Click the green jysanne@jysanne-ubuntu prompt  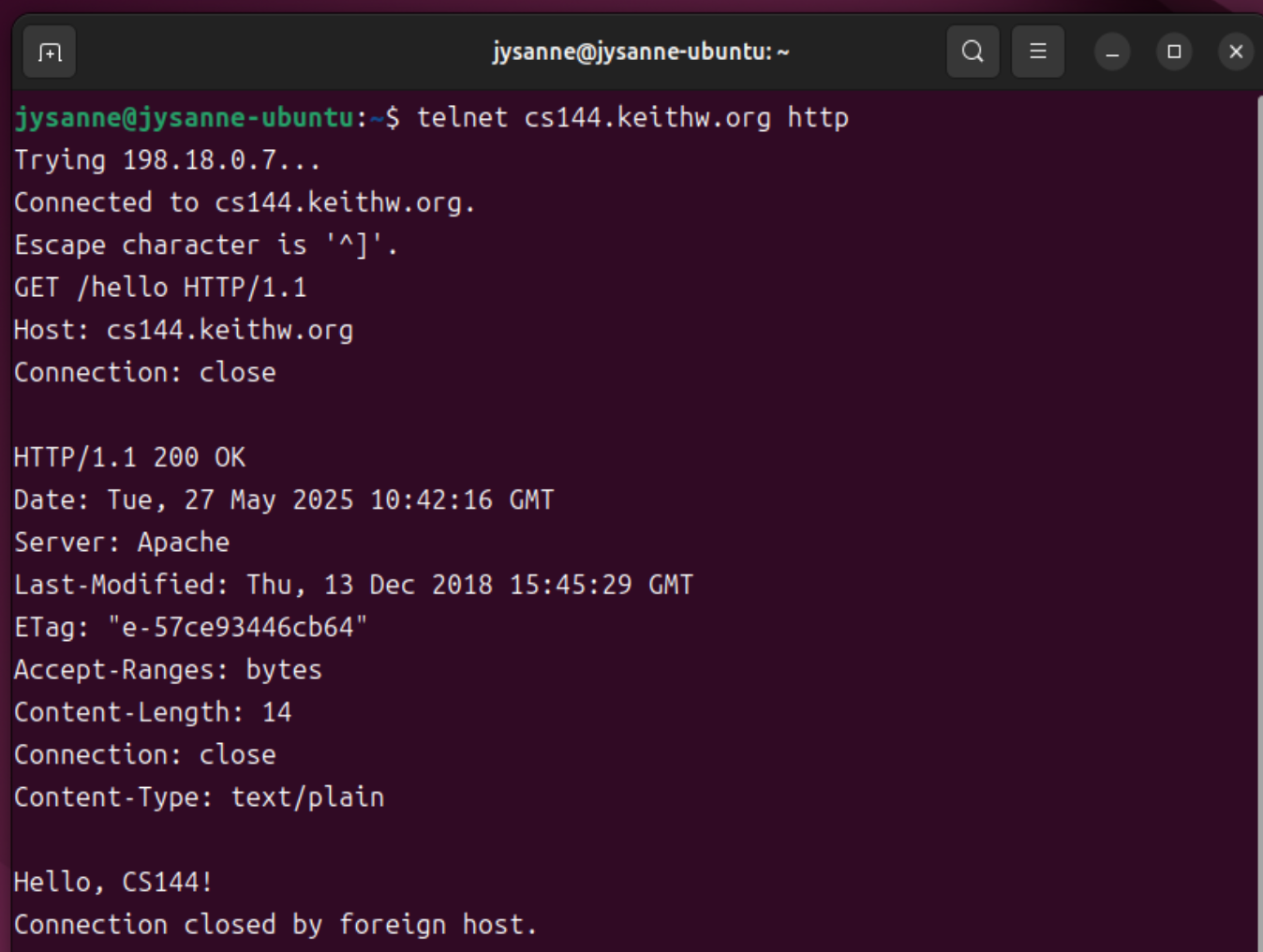click(x=184, y=118)
